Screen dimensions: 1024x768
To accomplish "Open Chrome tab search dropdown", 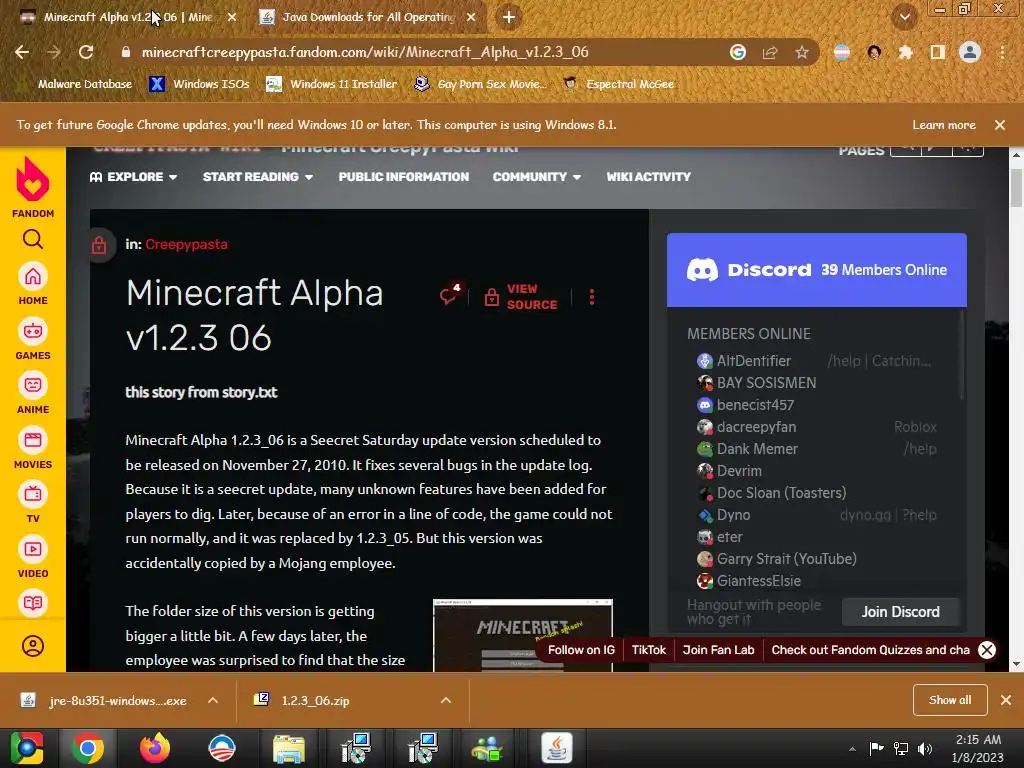I will pos(904,17).
